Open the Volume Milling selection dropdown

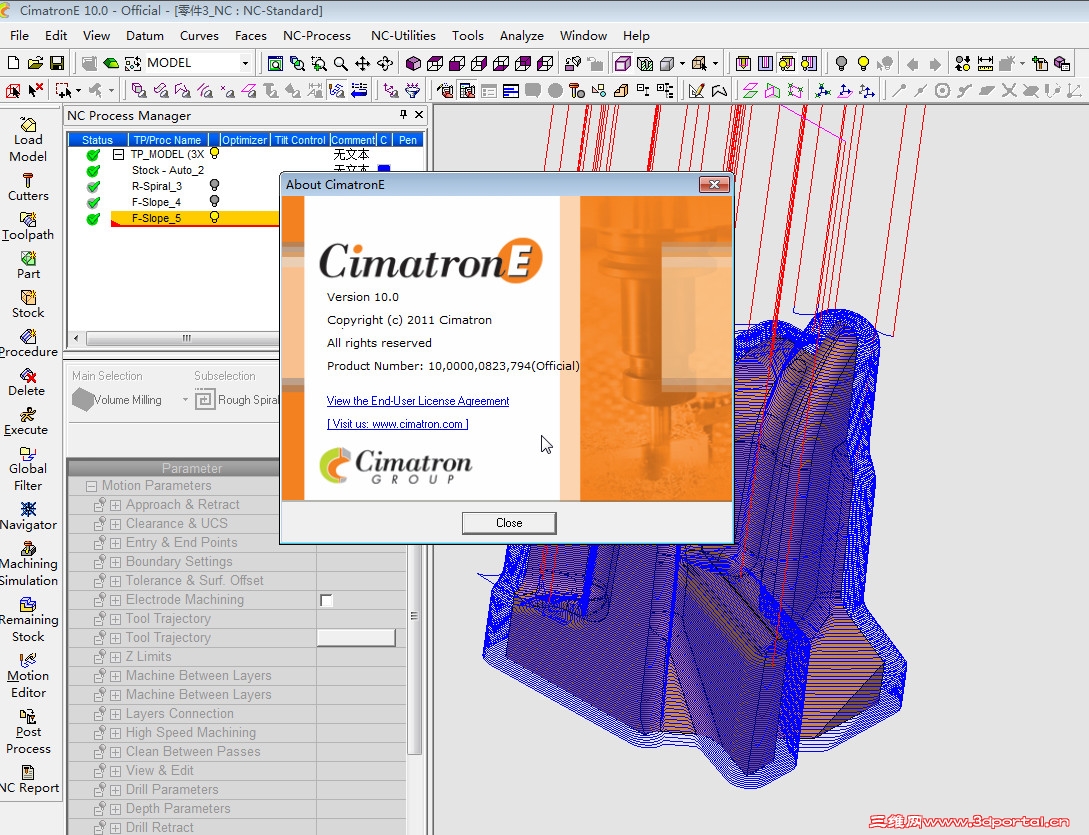pos(185,400)
